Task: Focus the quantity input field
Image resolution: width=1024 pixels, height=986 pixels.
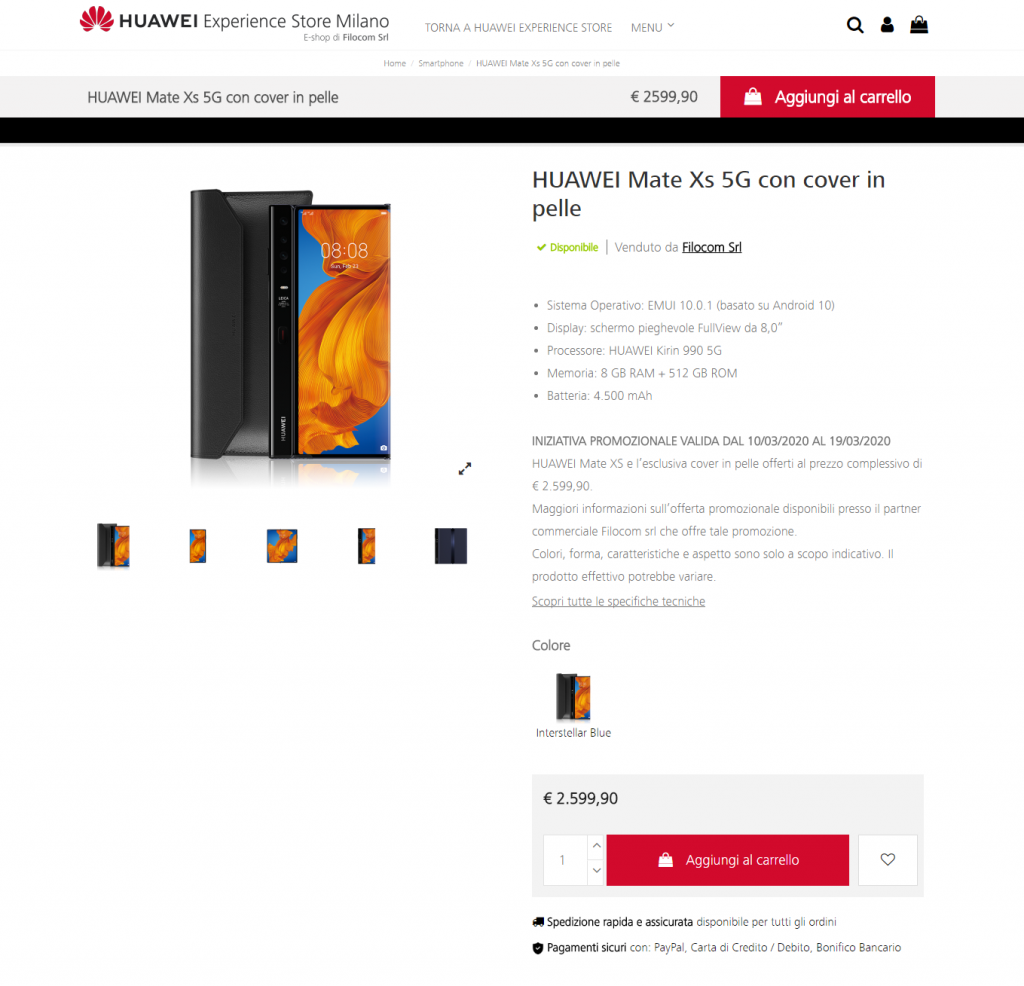Action: [x=565, y=860]
